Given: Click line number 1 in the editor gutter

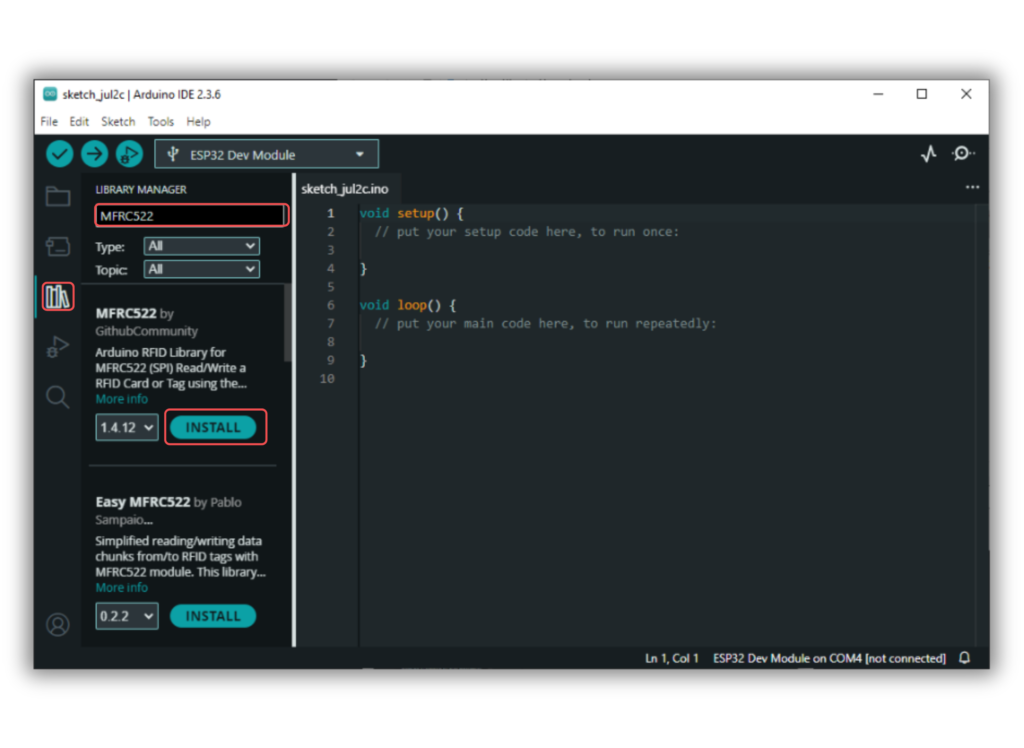Looking at the screenshot, I should tap(330, 213).
